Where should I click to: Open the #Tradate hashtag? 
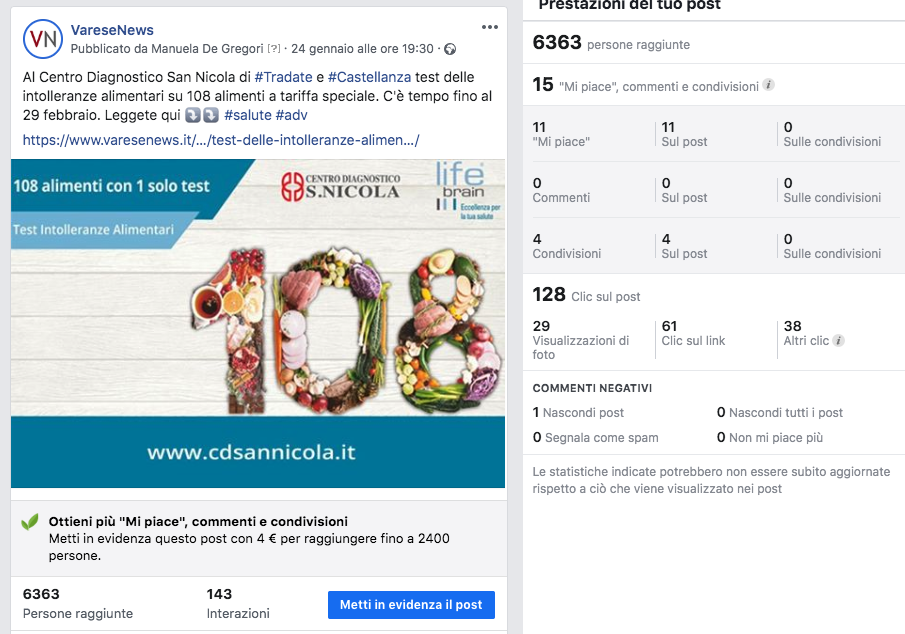[x=283, y=77]
